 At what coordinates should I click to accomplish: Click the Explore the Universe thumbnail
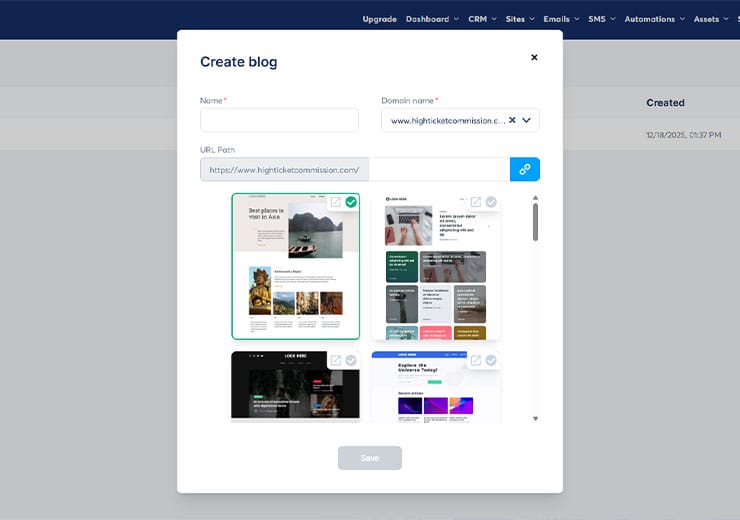pos(436,387)
